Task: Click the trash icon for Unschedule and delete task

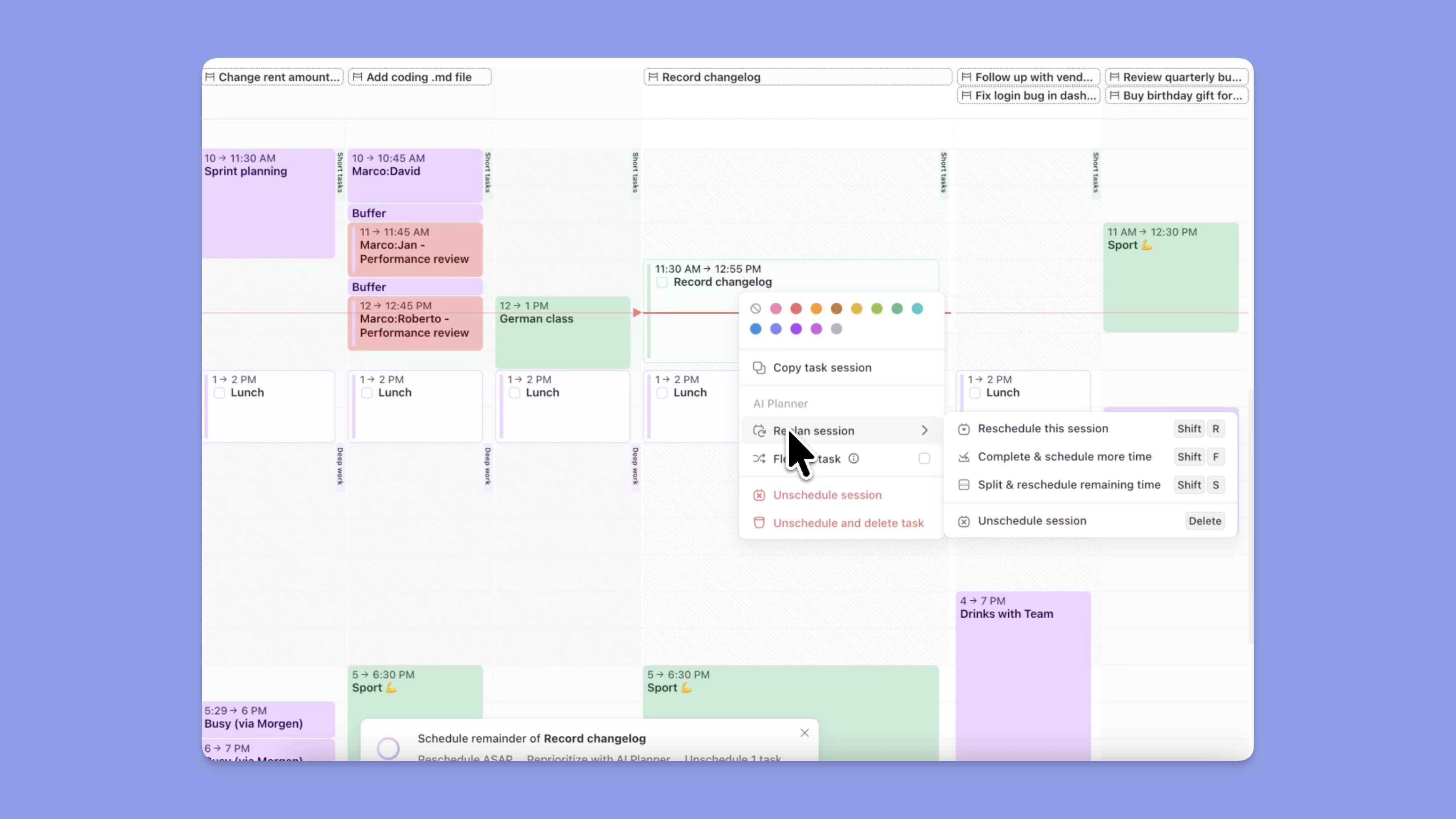Action: 758,523
